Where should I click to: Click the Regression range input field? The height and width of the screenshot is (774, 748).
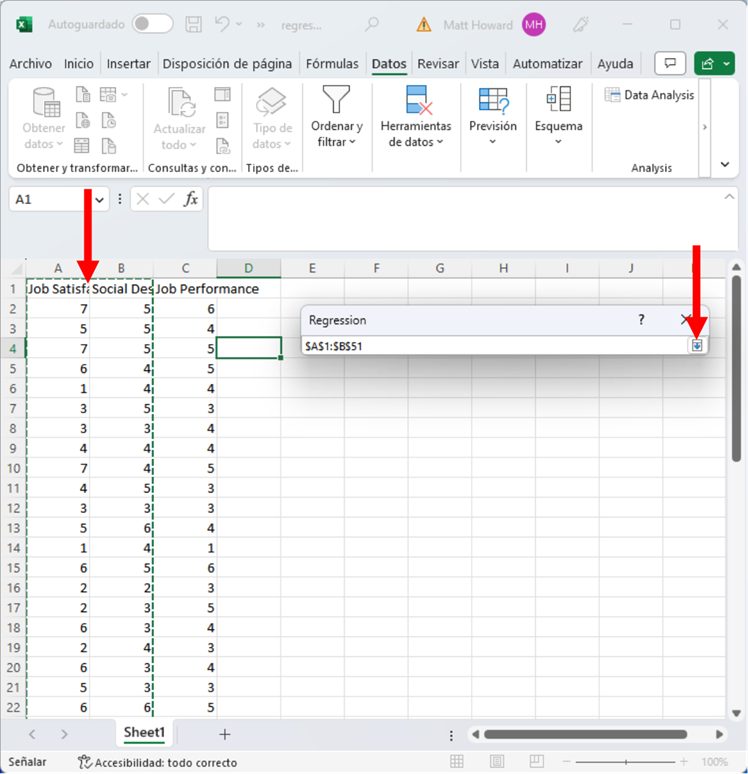tap(495, 345)
